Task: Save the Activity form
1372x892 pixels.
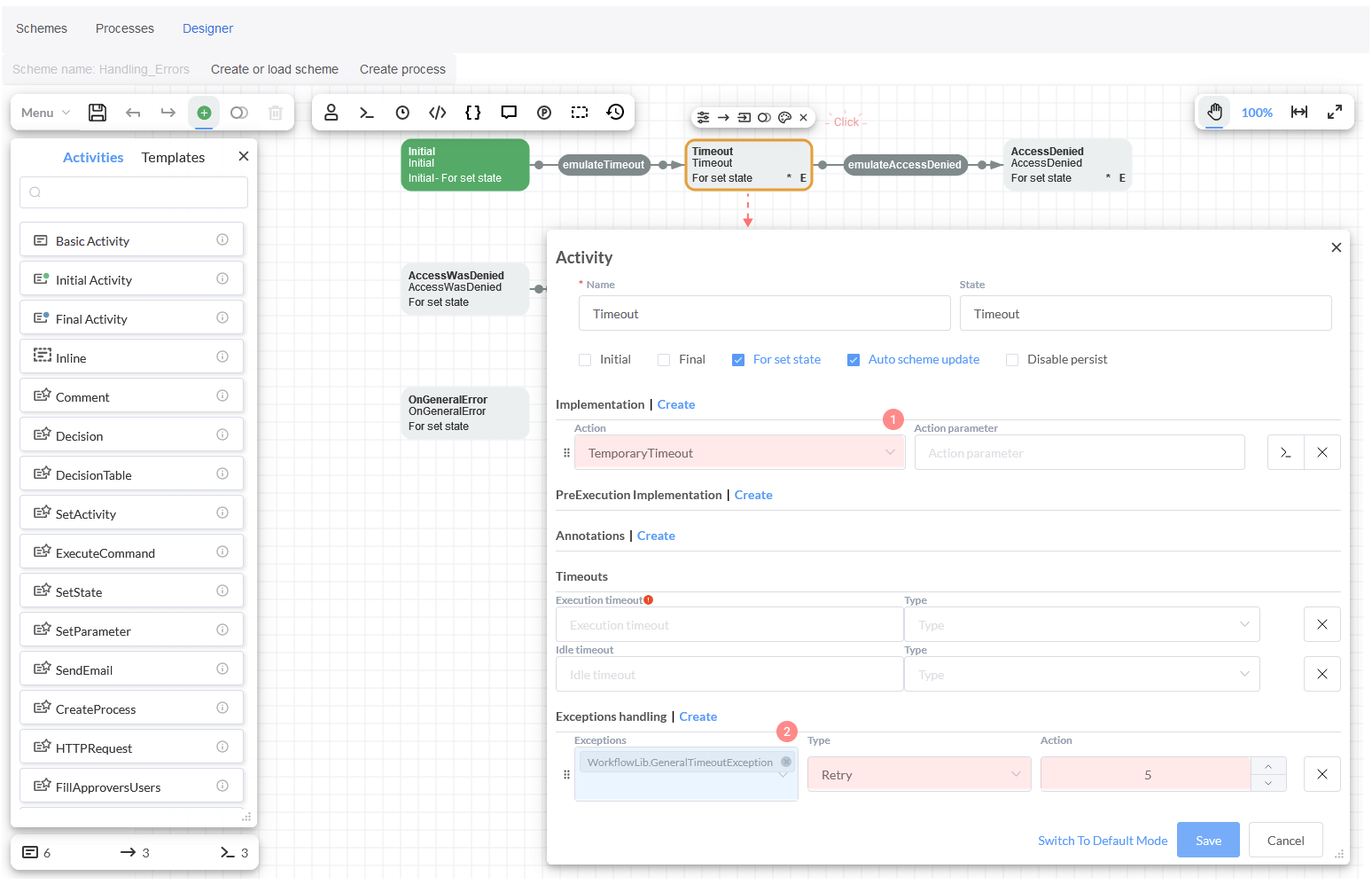Action: [x=1208, y=840]
